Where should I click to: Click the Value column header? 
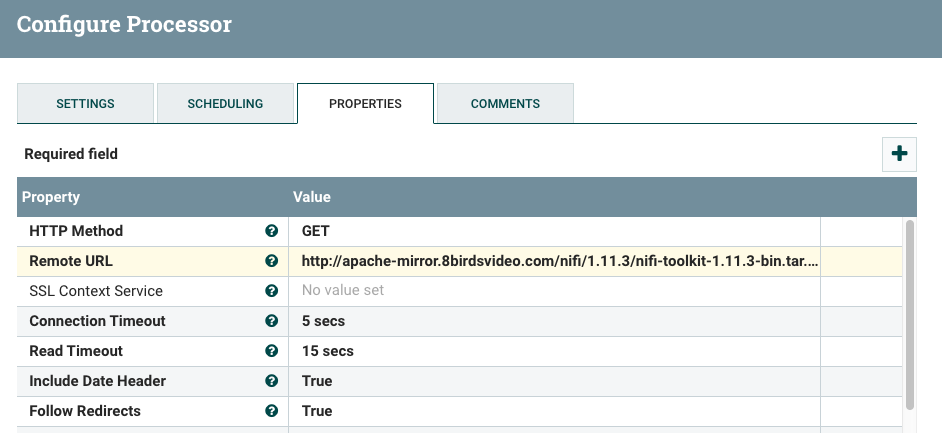(312, 197)
